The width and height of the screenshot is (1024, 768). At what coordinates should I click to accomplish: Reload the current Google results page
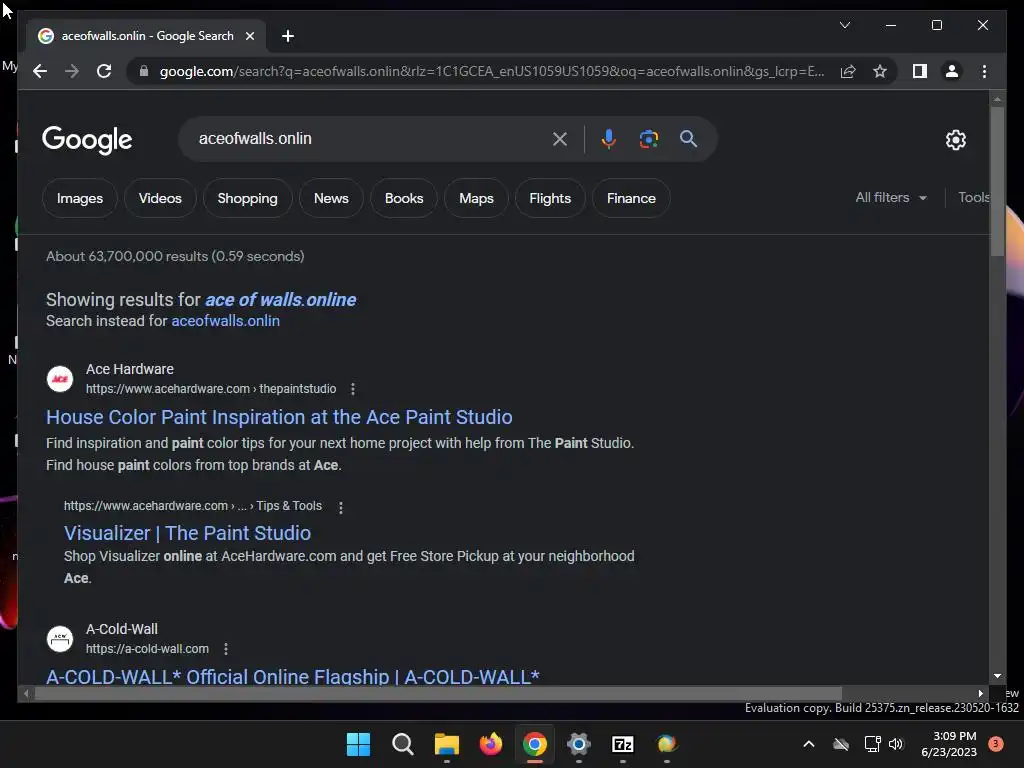pyautogui.click(x=104, y=71)
